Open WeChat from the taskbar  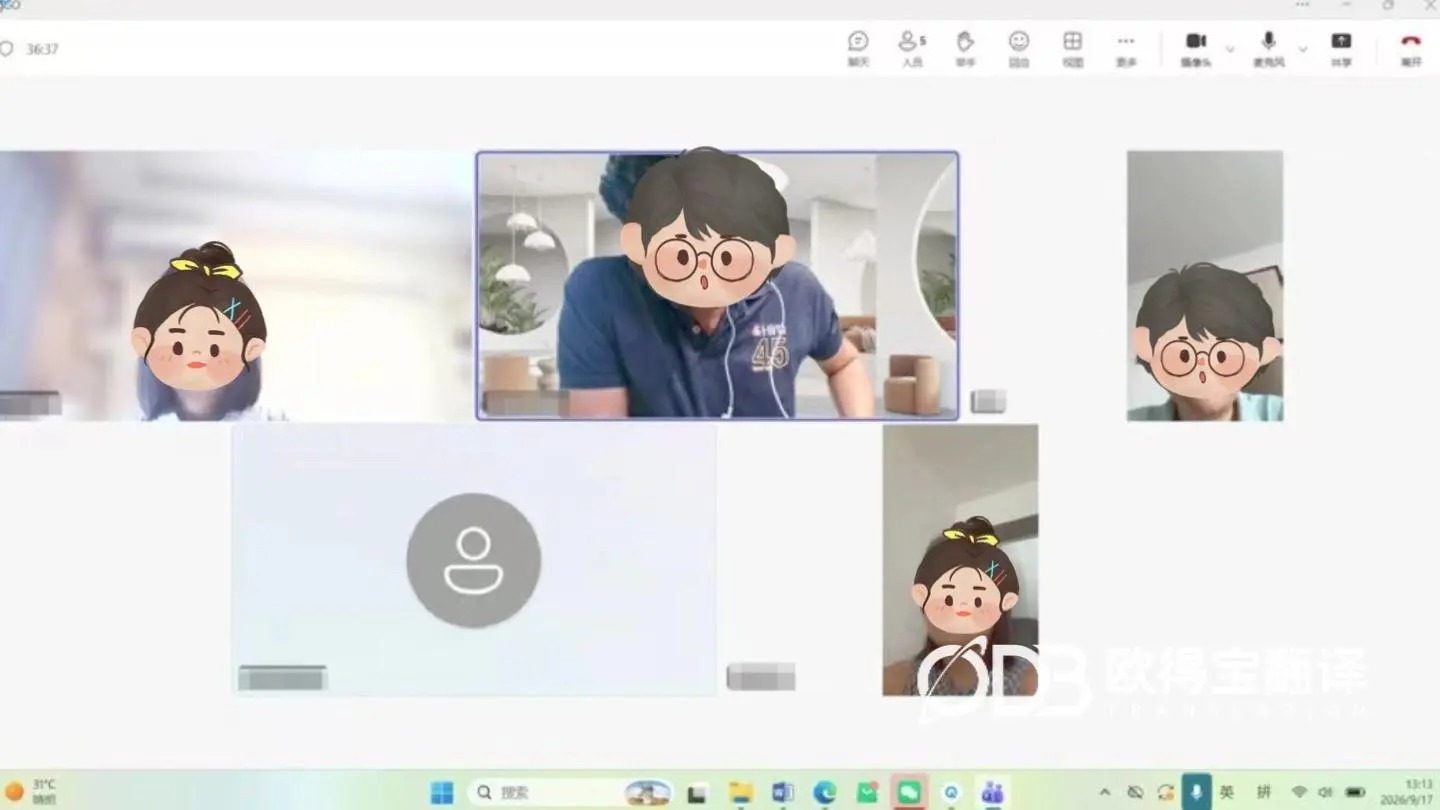(909, 792)
